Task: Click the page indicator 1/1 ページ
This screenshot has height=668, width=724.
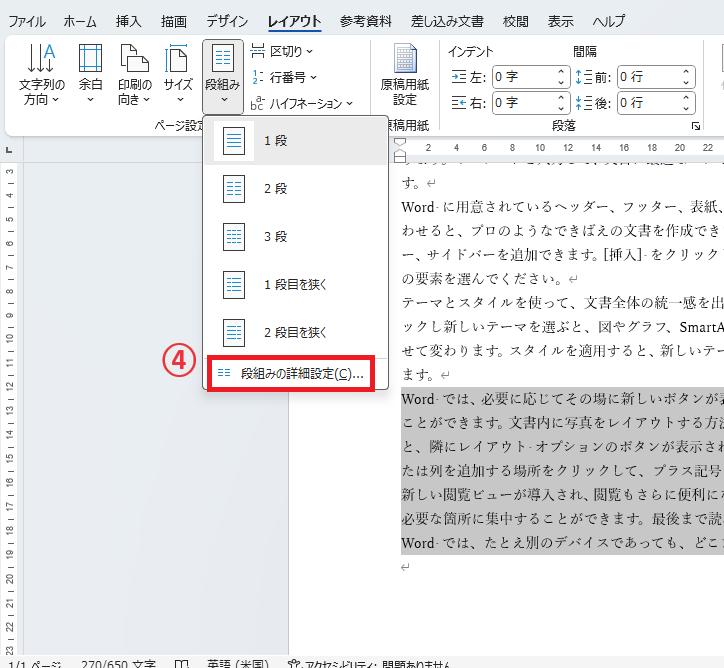Action: click(x=35, y=664)
